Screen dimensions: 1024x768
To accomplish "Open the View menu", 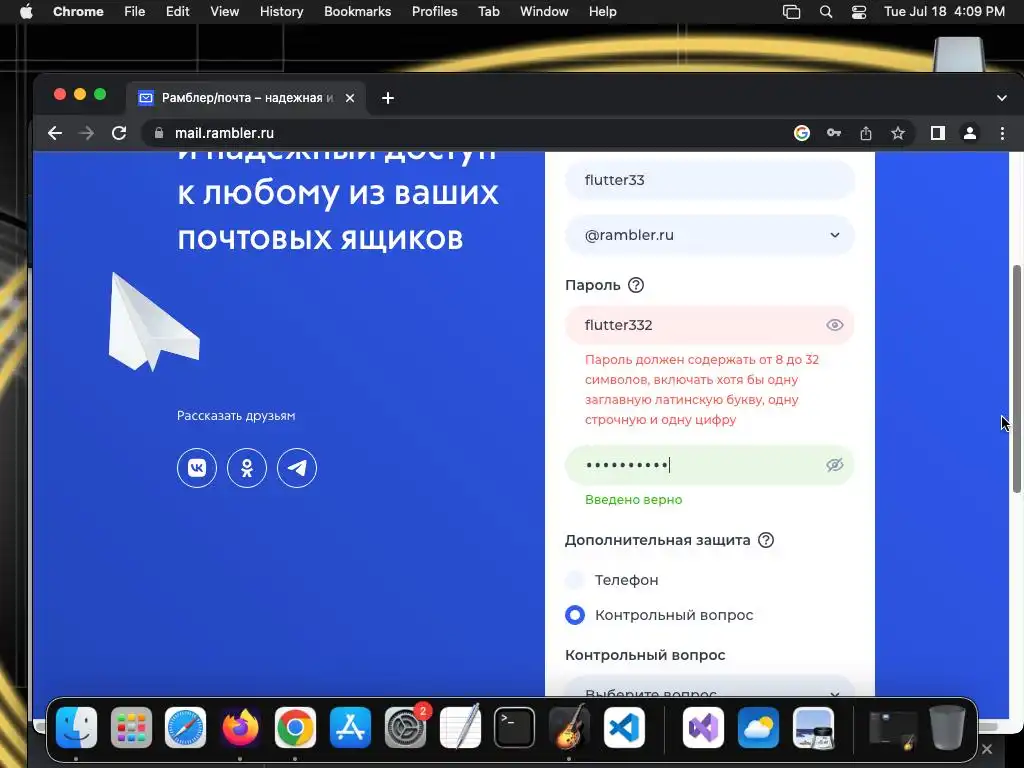I will [x=224, y=12].
